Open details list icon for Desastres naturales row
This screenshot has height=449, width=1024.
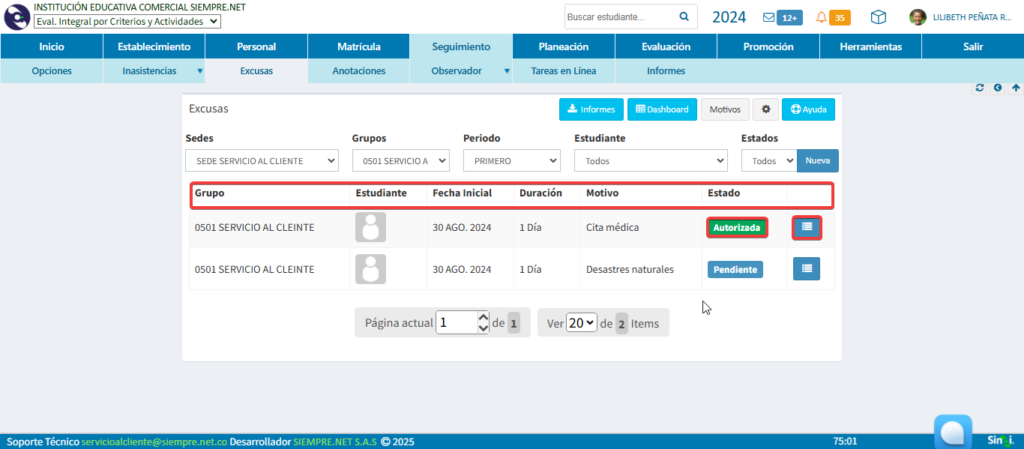(807, 269)
